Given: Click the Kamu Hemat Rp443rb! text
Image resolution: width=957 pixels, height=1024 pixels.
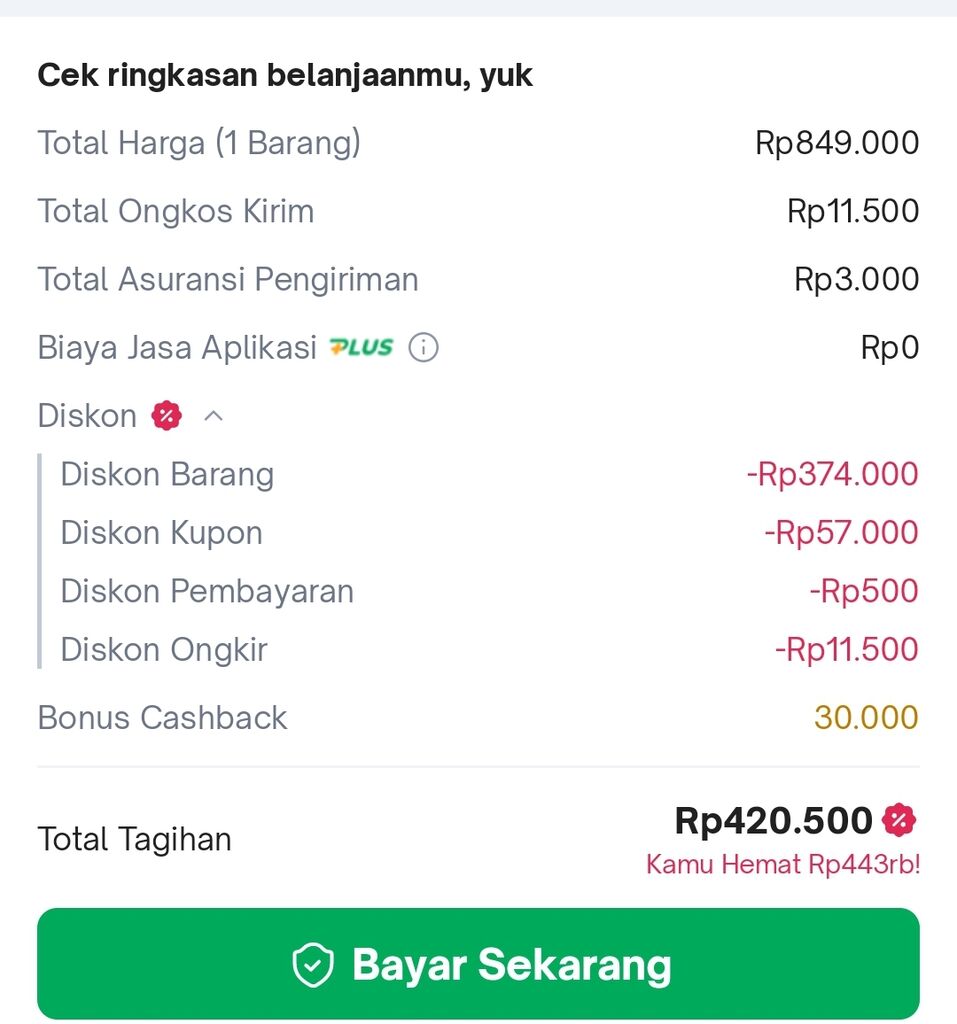Looking at the screenshot, I should [783, 864].
